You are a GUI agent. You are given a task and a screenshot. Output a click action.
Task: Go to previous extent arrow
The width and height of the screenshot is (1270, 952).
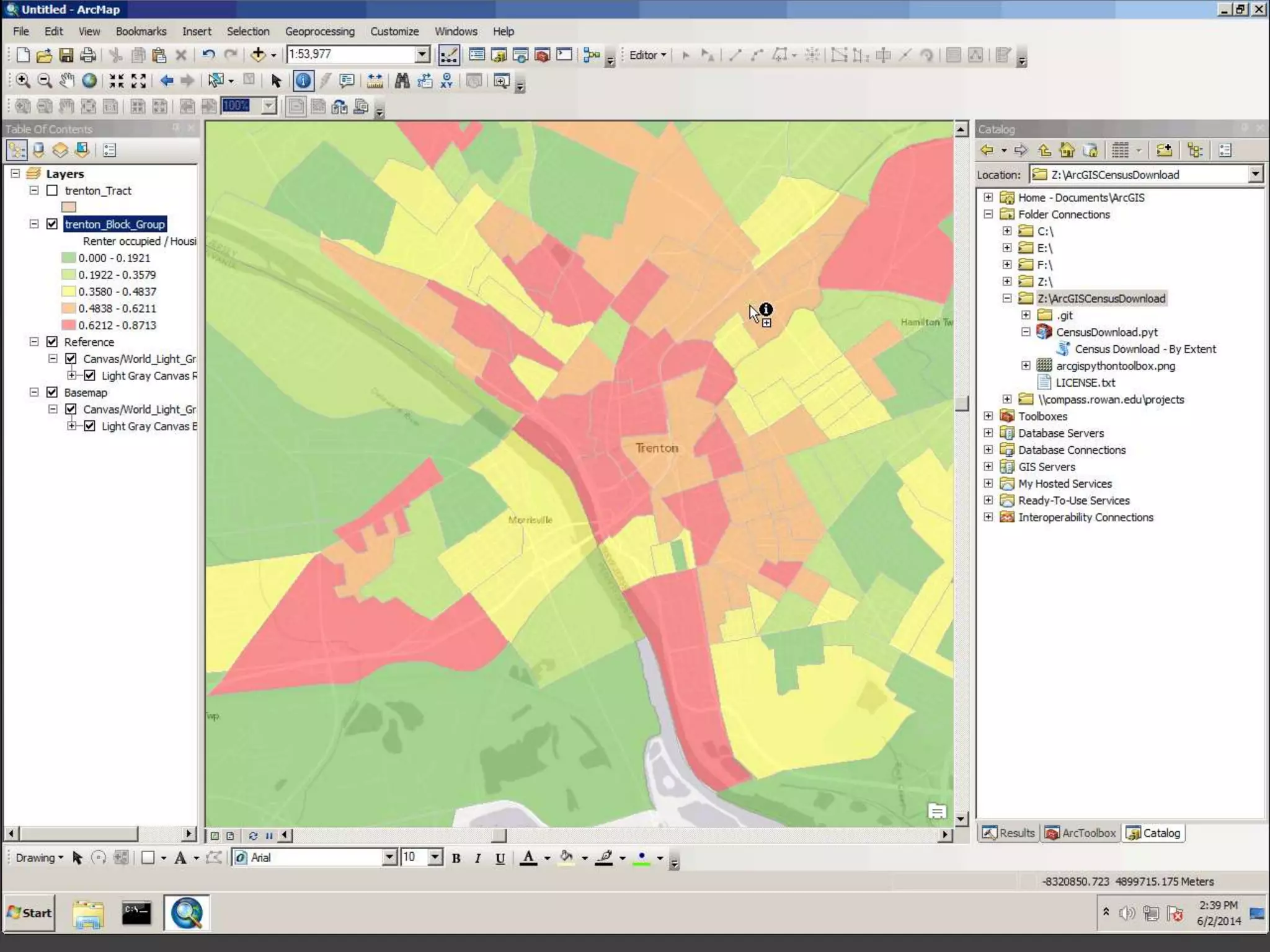point(166,81)
